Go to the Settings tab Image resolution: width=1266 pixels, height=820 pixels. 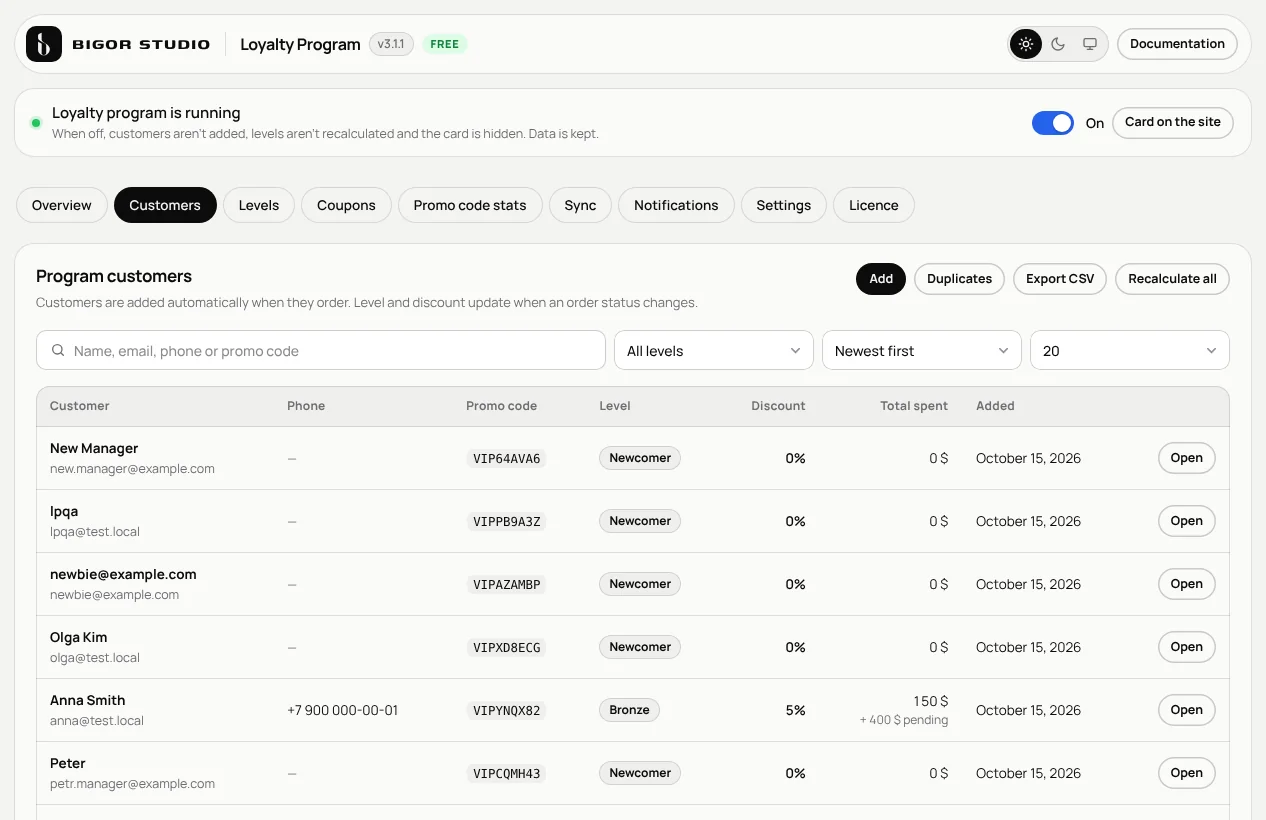(x=784, y=205)
